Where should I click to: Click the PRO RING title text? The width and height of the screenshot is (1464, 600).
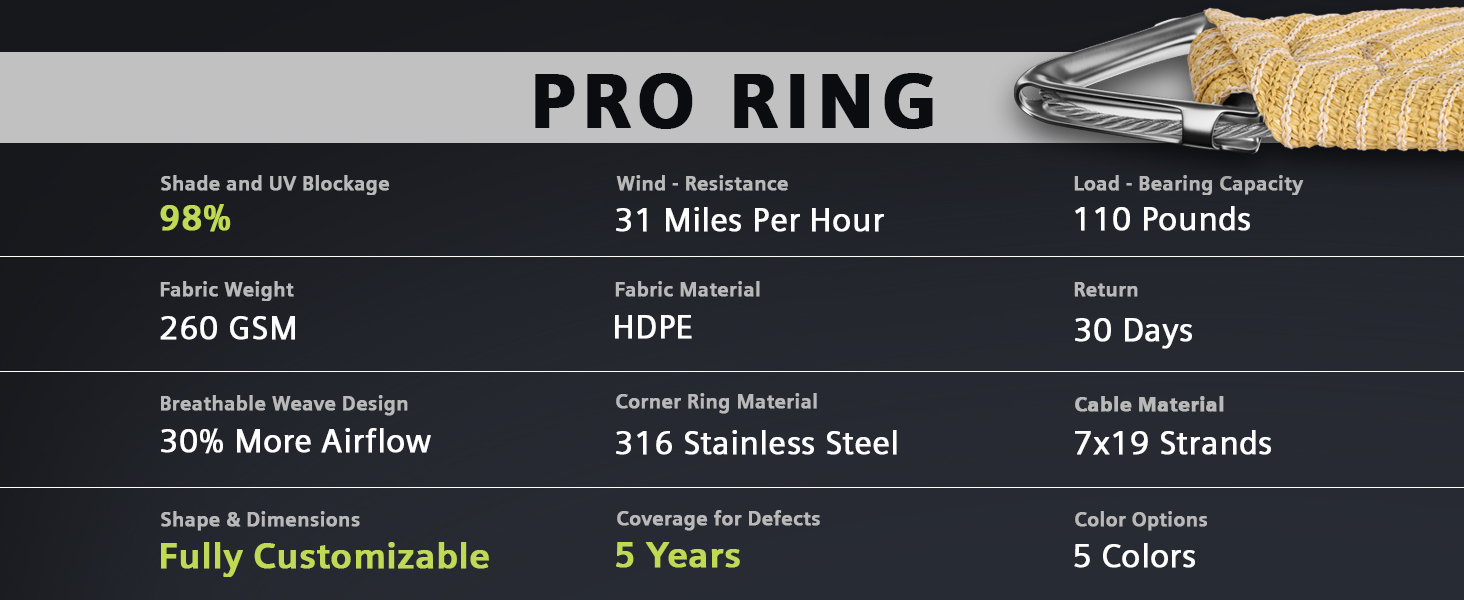pyautogui.click(x=734, y=100)
